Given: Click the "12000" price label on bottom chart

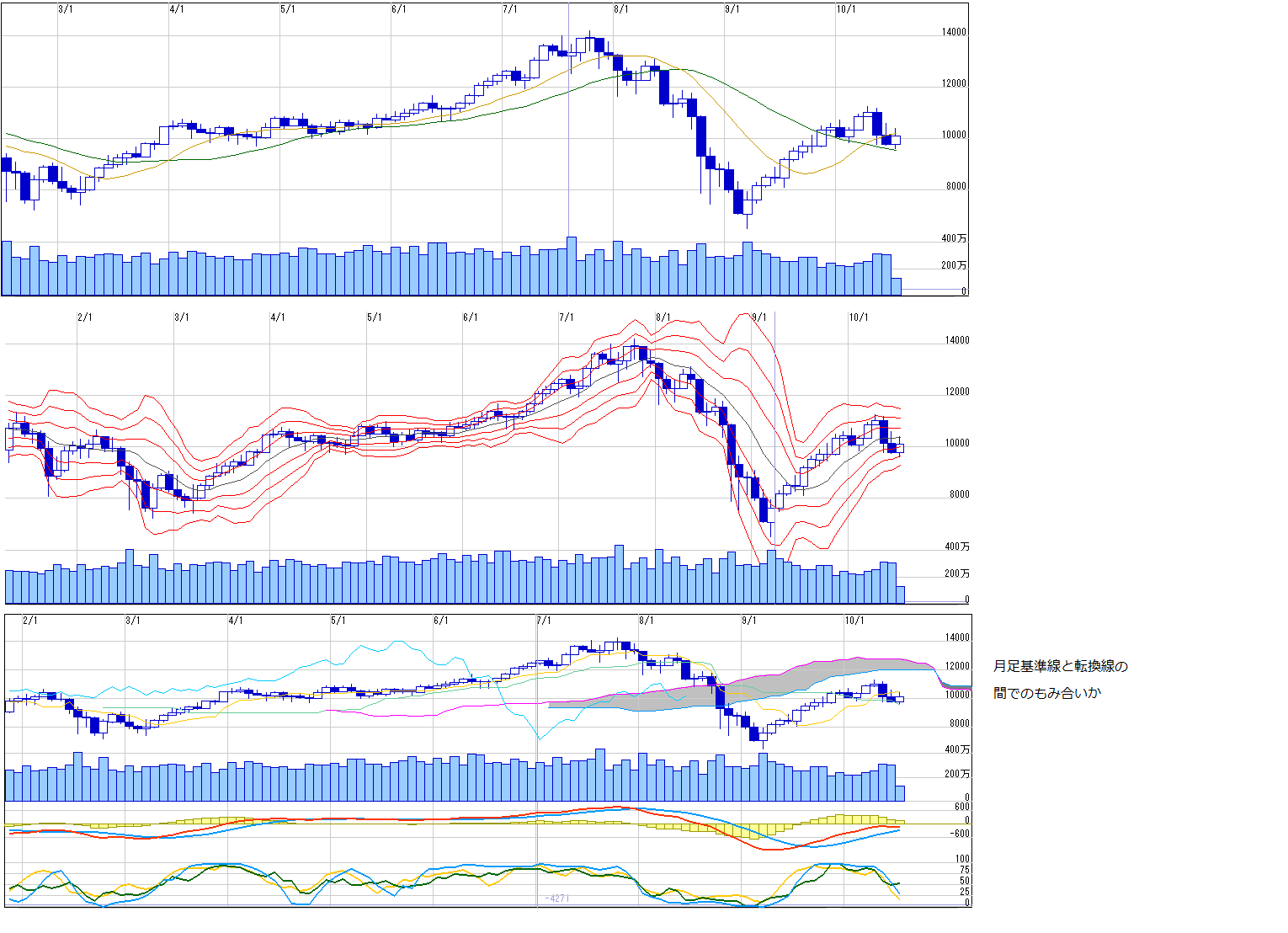Looking at the screenshot, I should coord(957,667).
